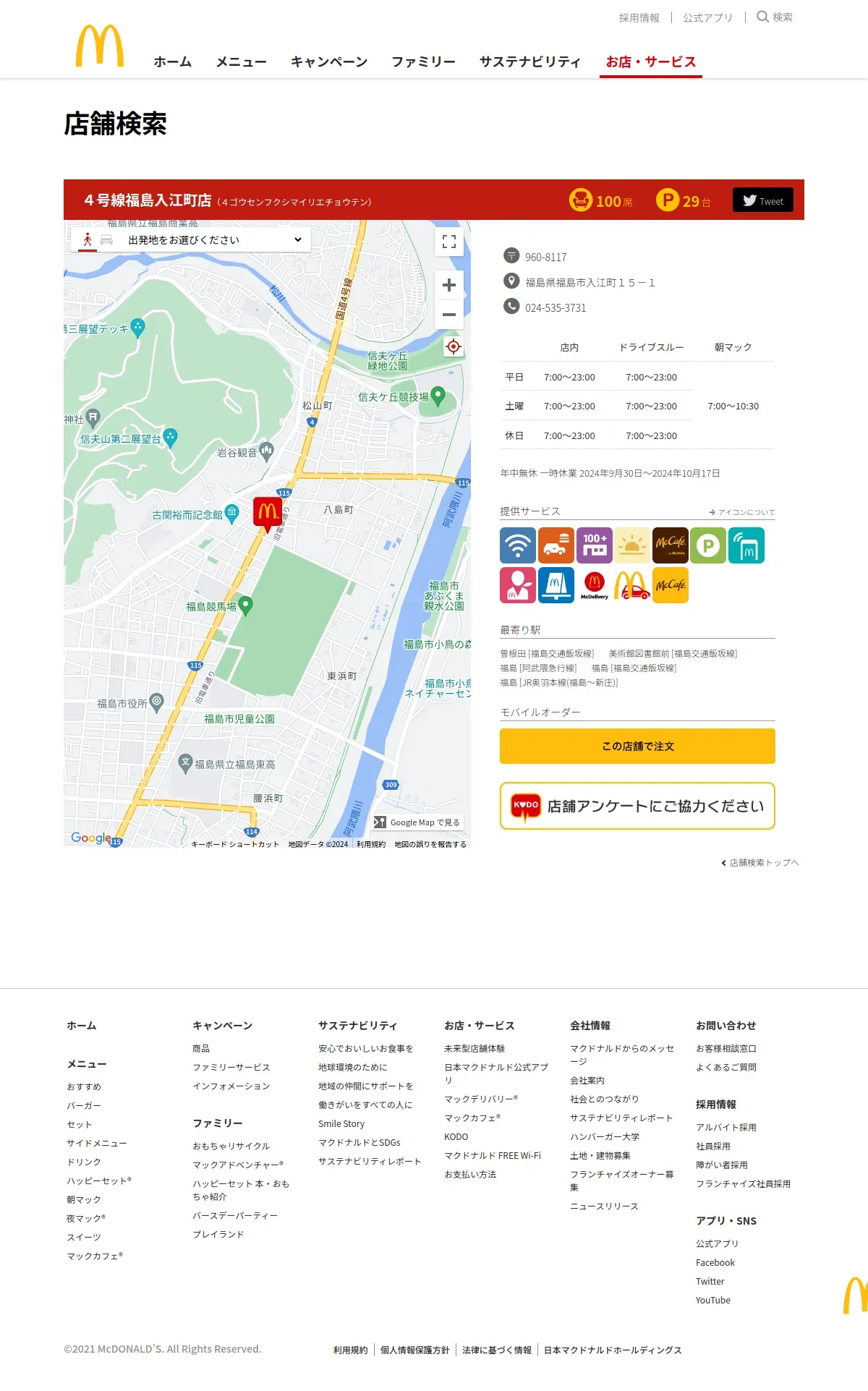The width and height of the screenshot is (868, 1391).
Task: Click Google Map で見る on the map
Action: [x=417, y=822]
